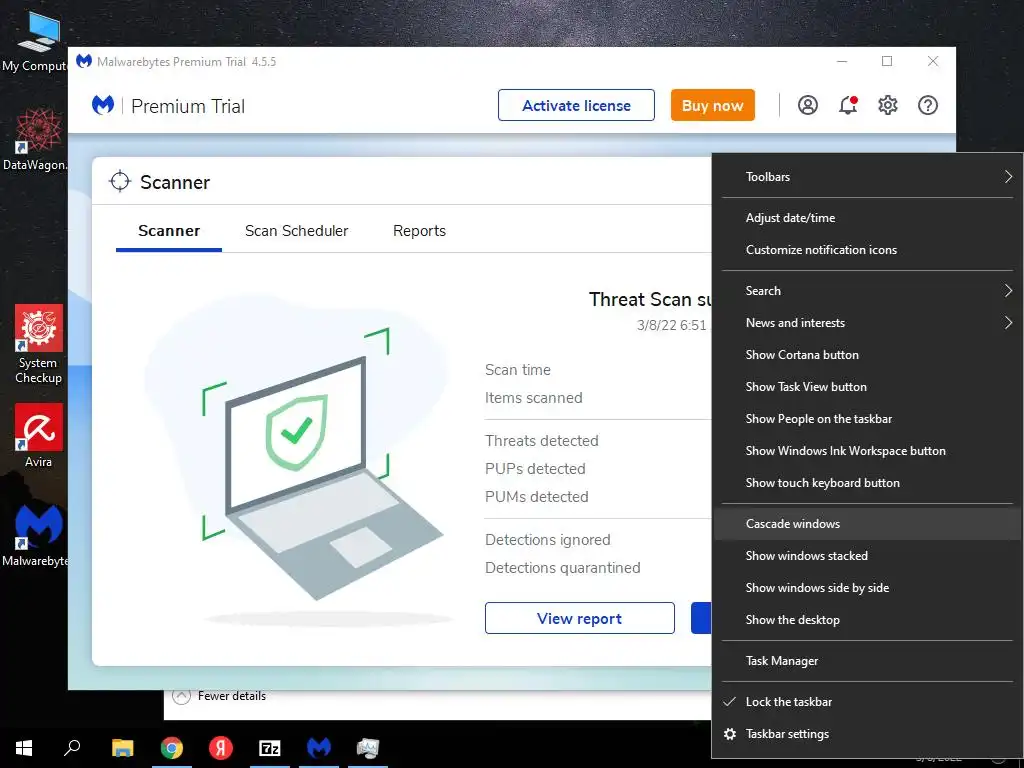
Task: Launch Google Chrome from taskbar
Action: point(172,747)
